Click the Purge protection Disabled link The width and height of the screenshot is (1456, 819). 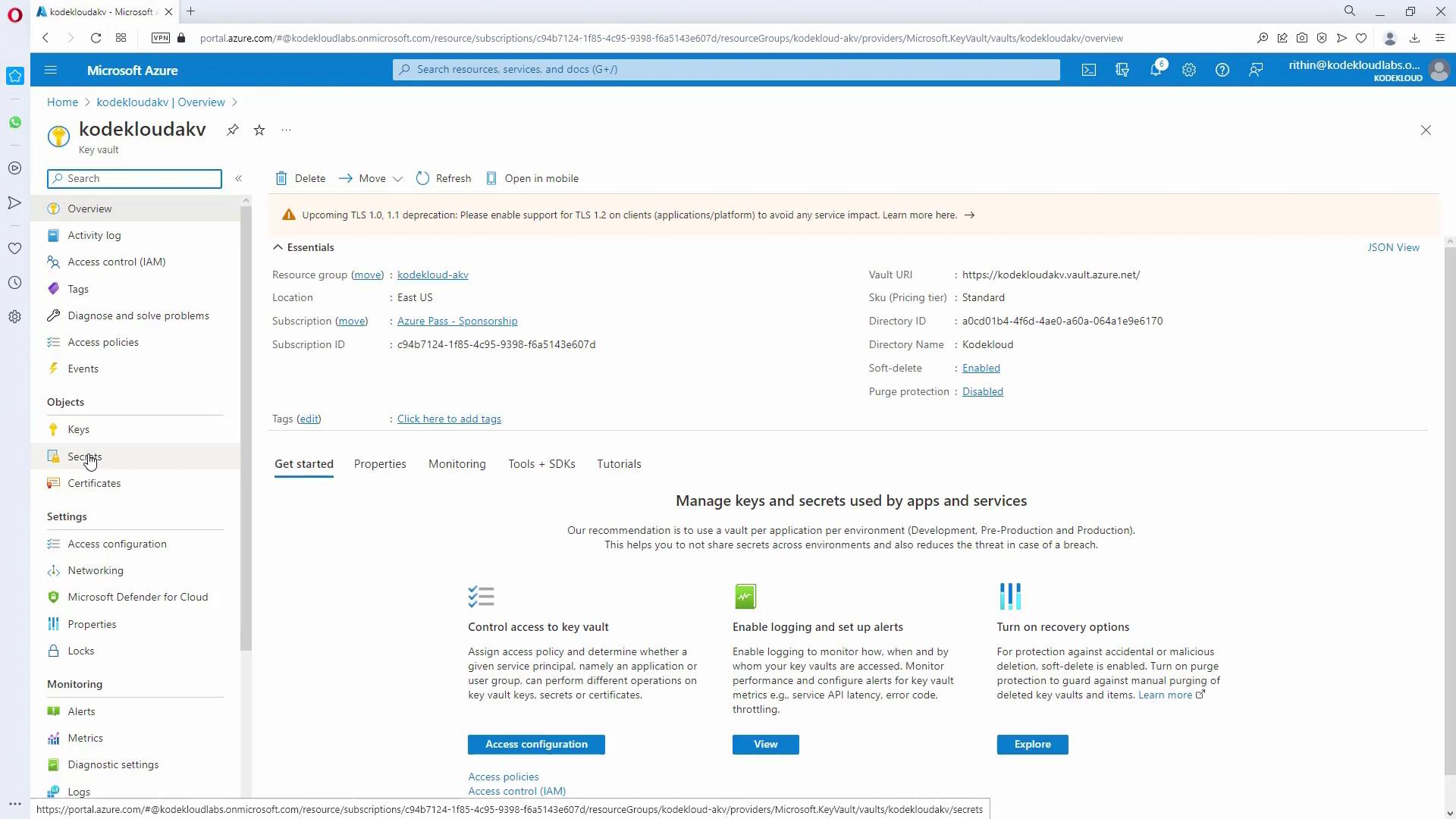coord(982,391)
